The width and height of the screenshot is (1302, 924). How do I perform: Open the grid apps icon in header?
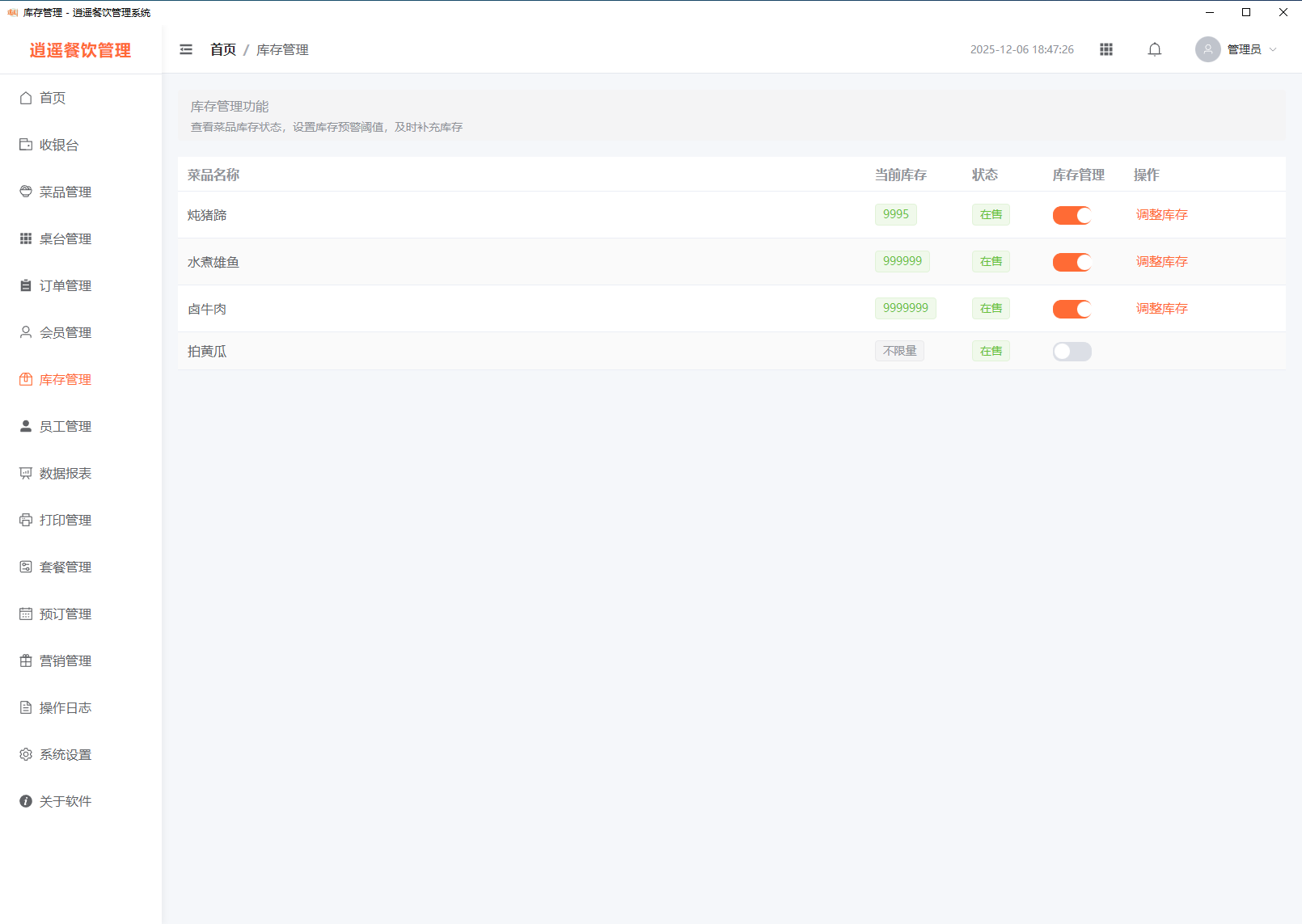point(1106,49)
